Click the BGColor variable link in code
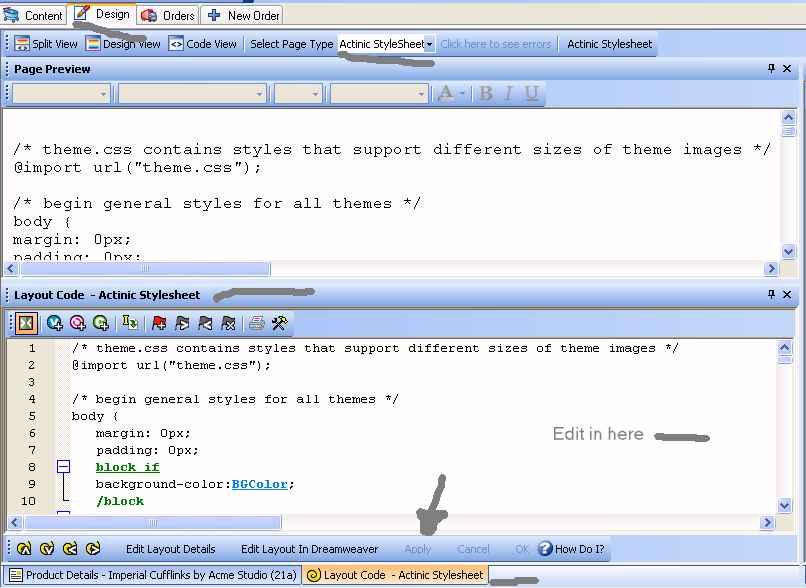806x588 pixels. pos(260,484)
